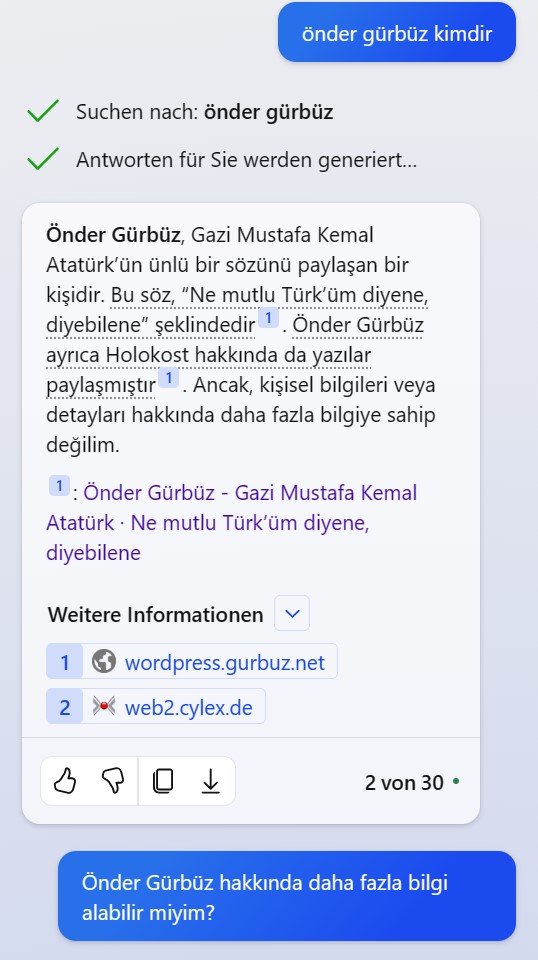Select suggestion Önder Gürbüz hakkında daha fazla bilgi
Screen dimensions: 538x960
(287, 896)
